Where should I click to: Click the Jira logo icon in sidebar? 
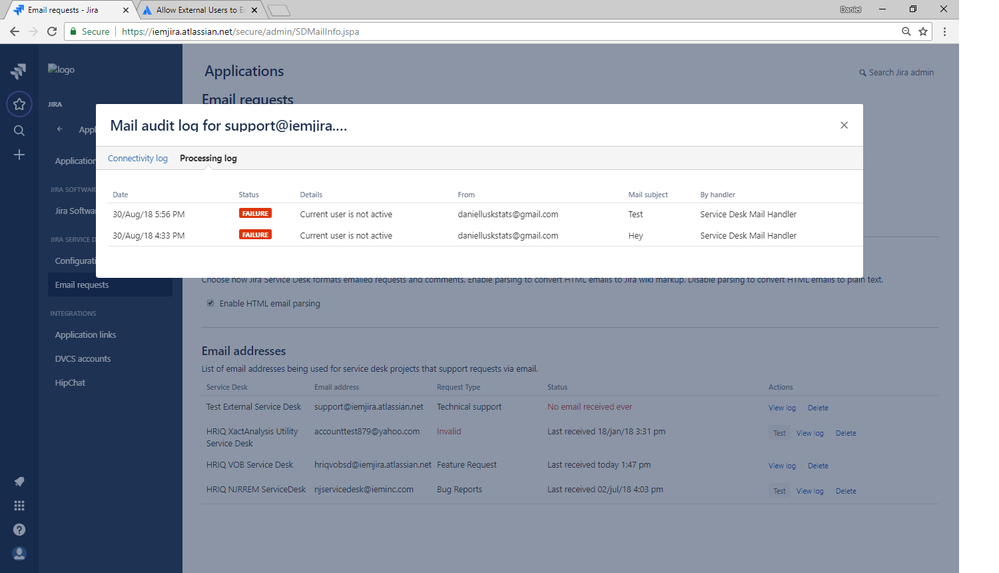pos(18,71)
